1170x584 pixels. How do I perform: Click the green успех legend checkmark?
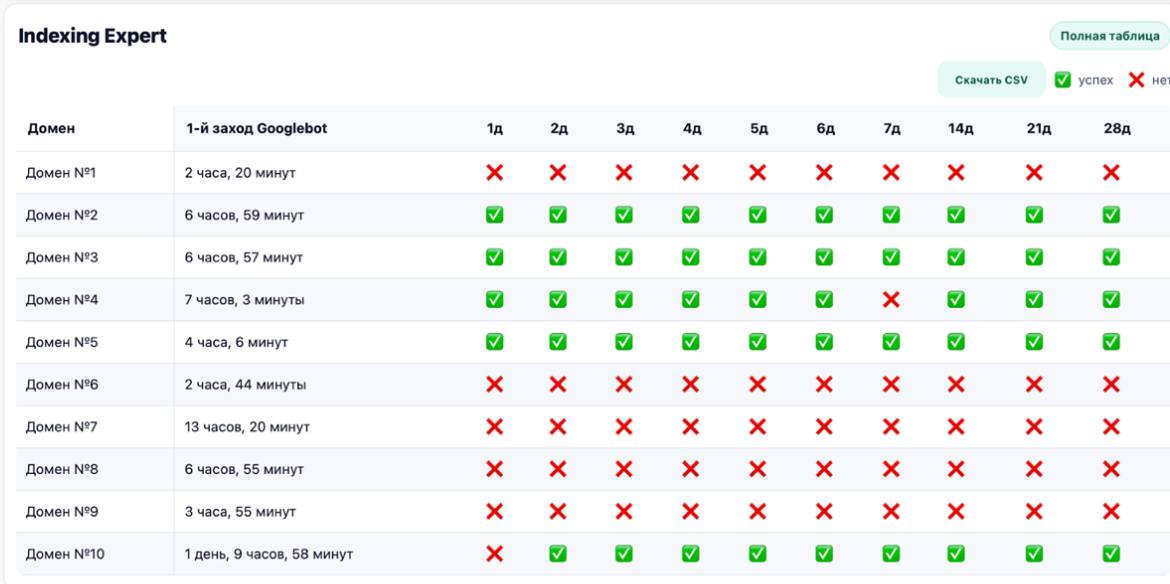[x=1063, y=80]
